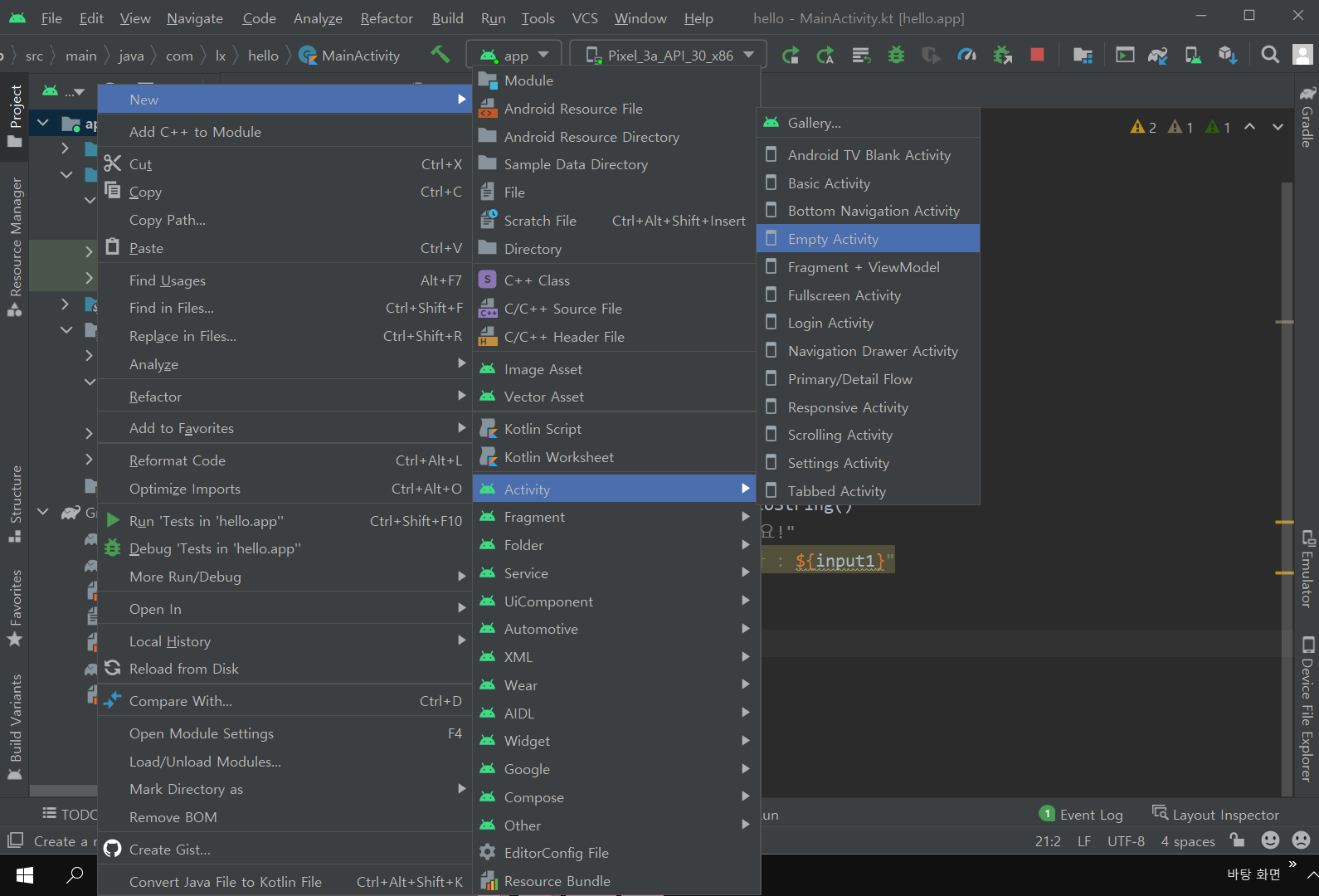Click the Debug app bug icon

click(896, 55)
